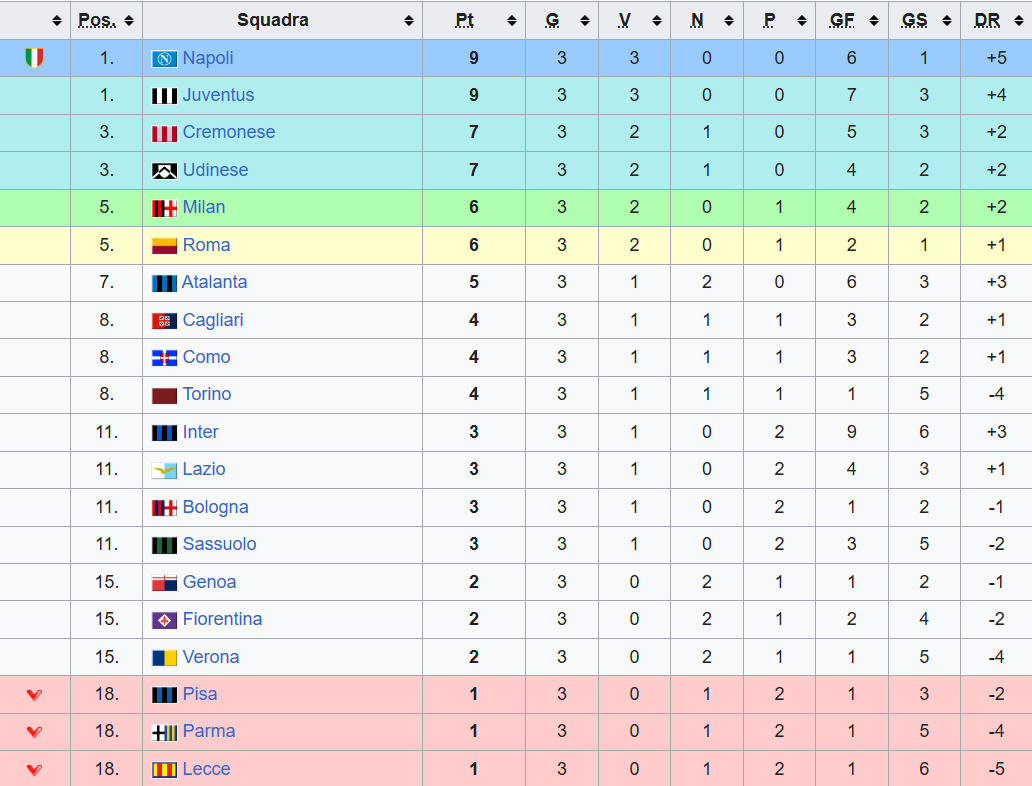Open the Lecce team link
The width and height of the screenshot is (1032, 786).
pos(207,769)
